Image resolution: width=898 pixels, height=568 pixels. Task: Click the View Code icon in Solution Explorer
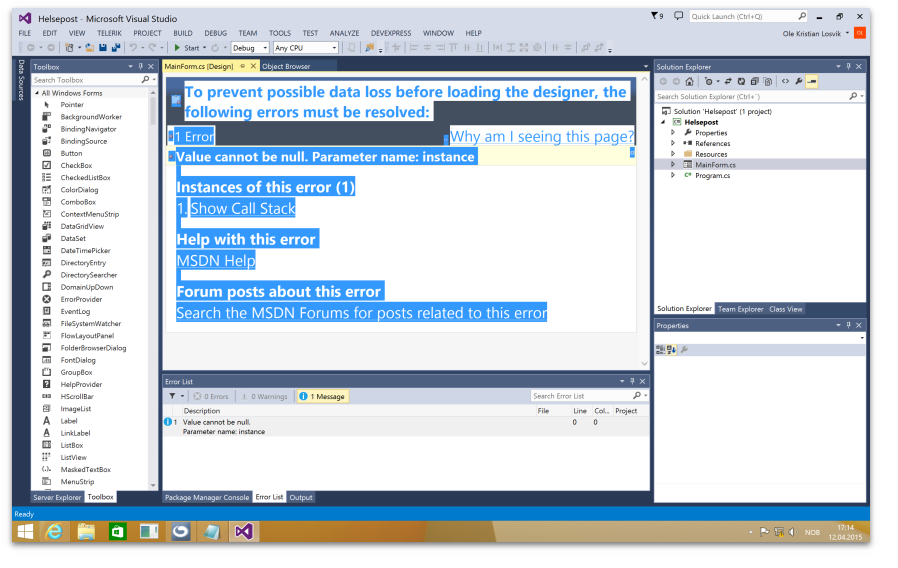coord(785,81)
